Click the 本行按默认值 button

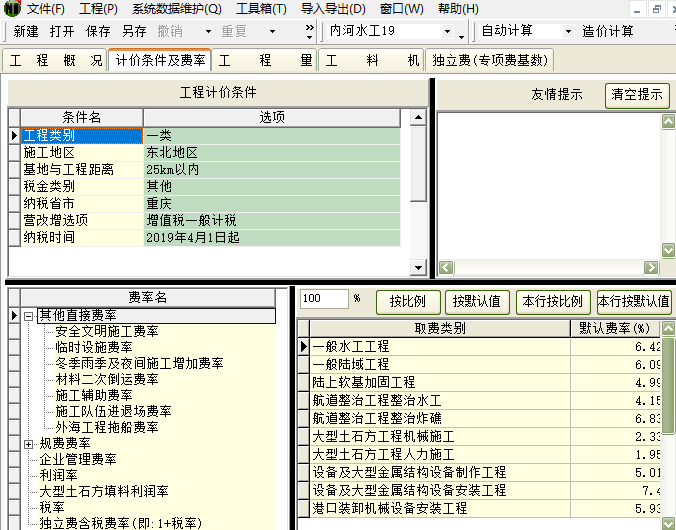point(634,301)
